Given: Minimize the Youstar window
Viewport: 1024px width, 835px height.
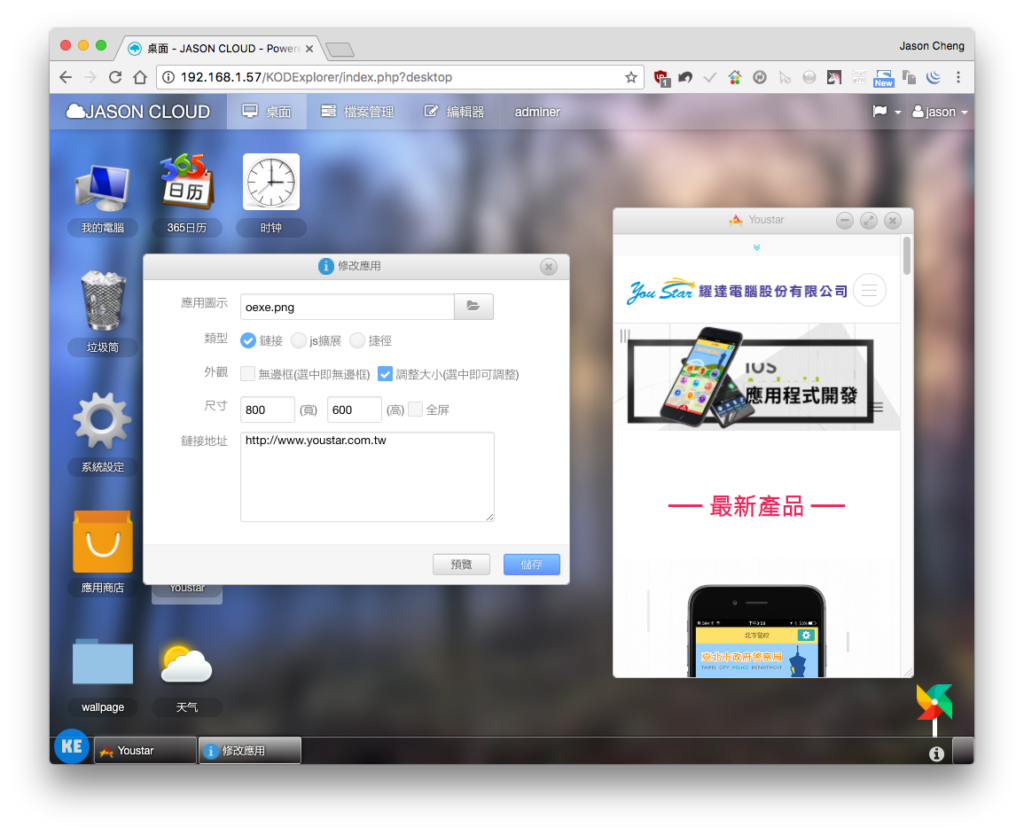Looking at the screenshot, I should pos(844,220).
